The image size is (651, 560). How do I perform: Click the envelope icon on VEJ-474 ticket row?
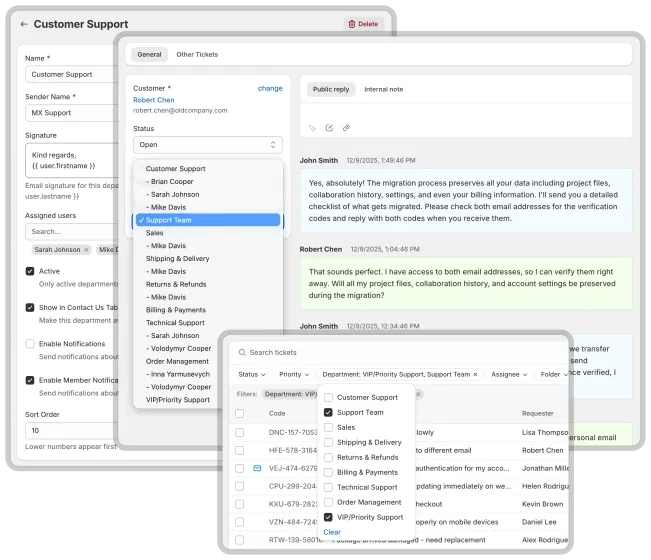(257, 468)
